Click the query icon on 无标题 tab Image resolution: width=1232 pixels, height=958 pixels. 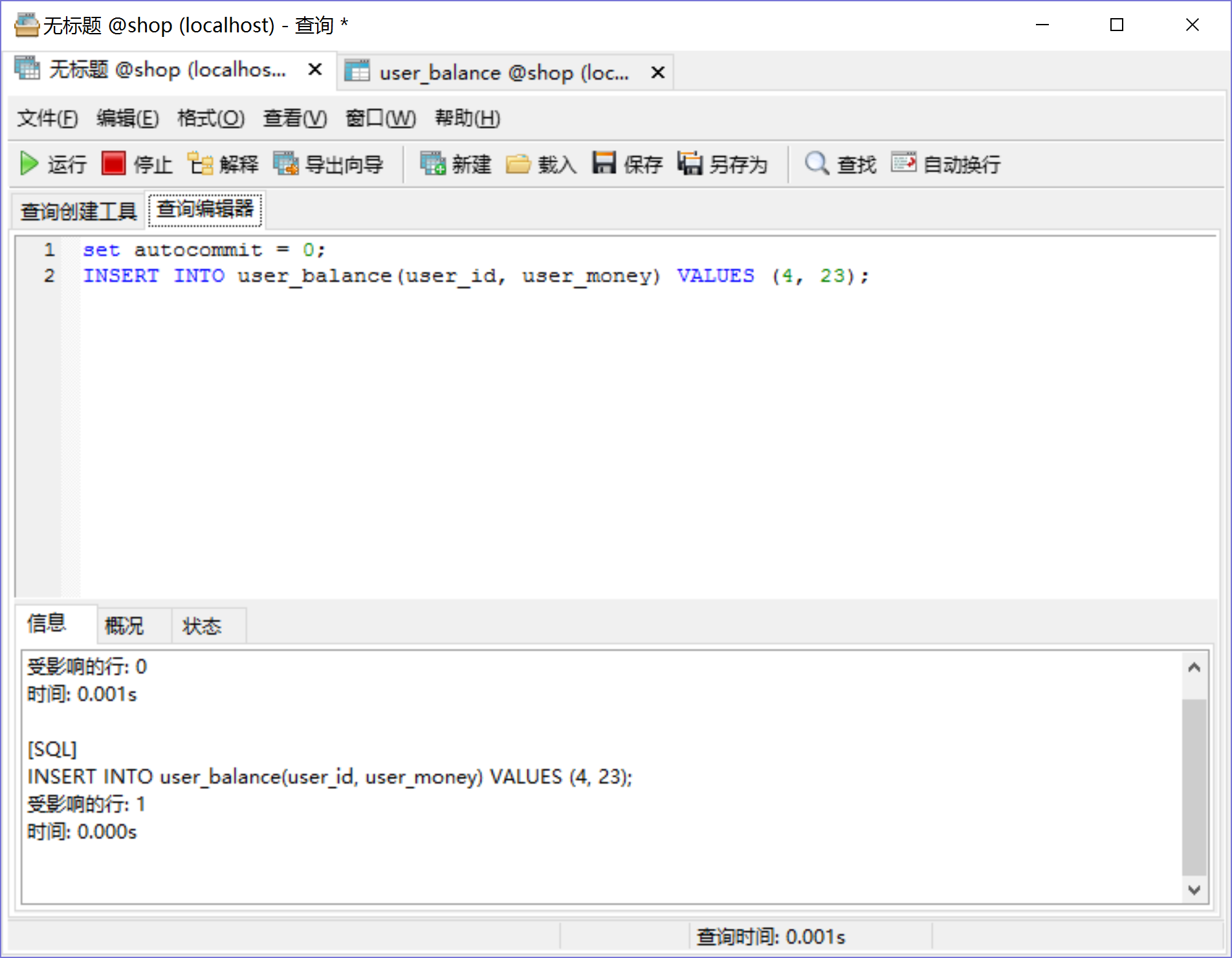(x=27, y=69)
